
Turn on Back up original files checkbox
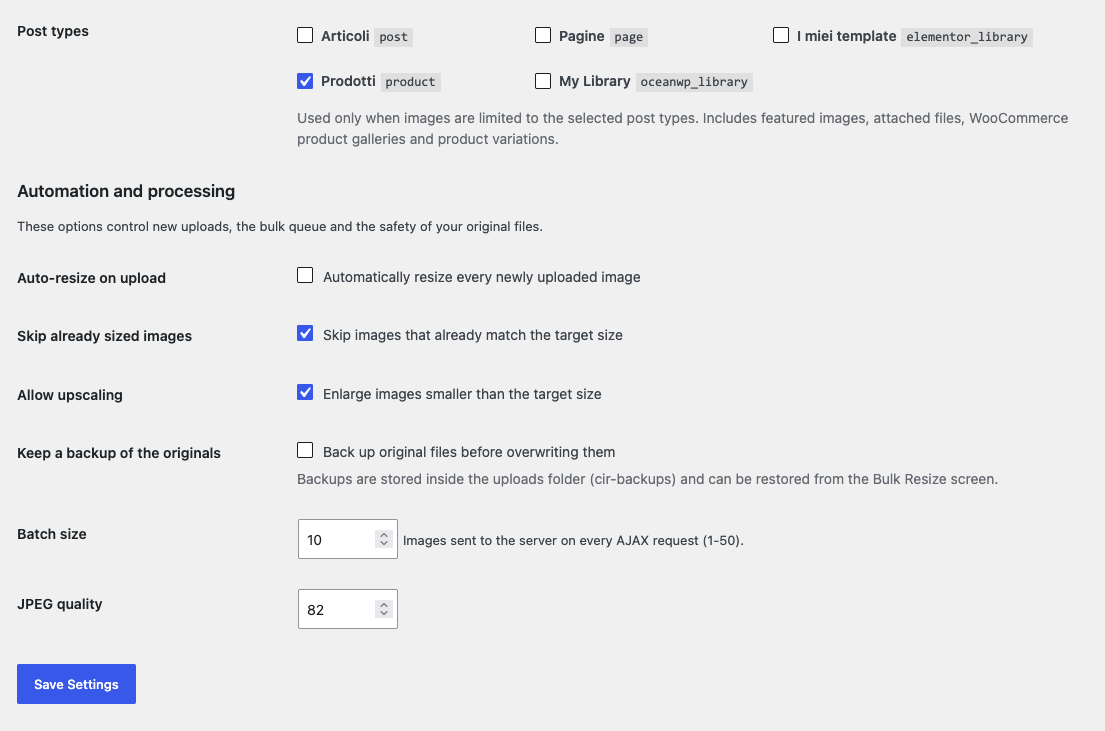coord(304,450)
